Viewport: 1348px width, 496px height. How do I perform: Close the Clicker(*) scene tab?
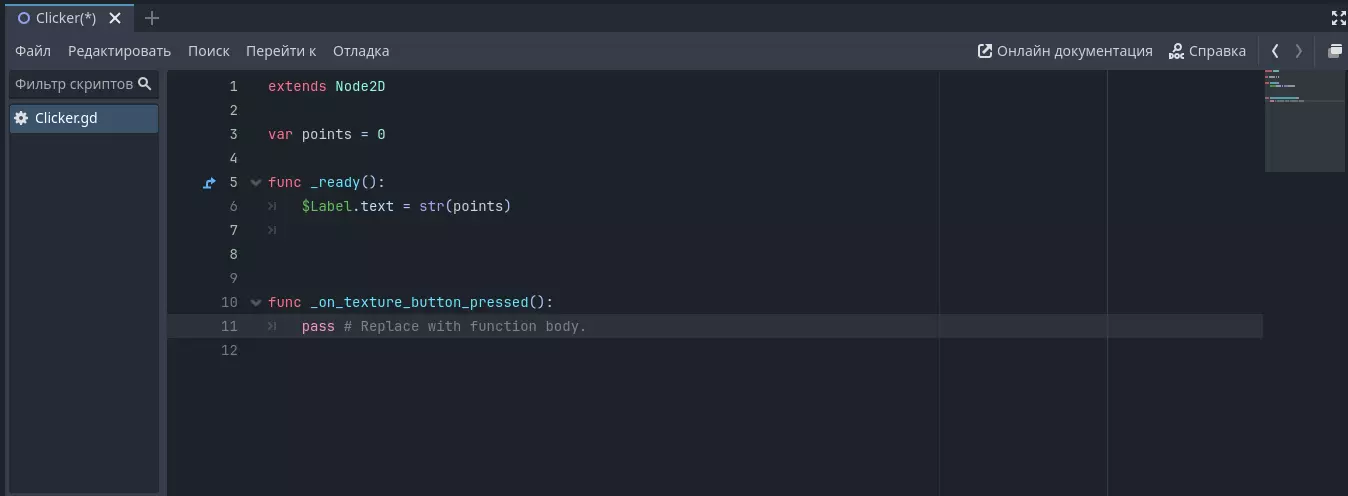click(x=115, y=18)
